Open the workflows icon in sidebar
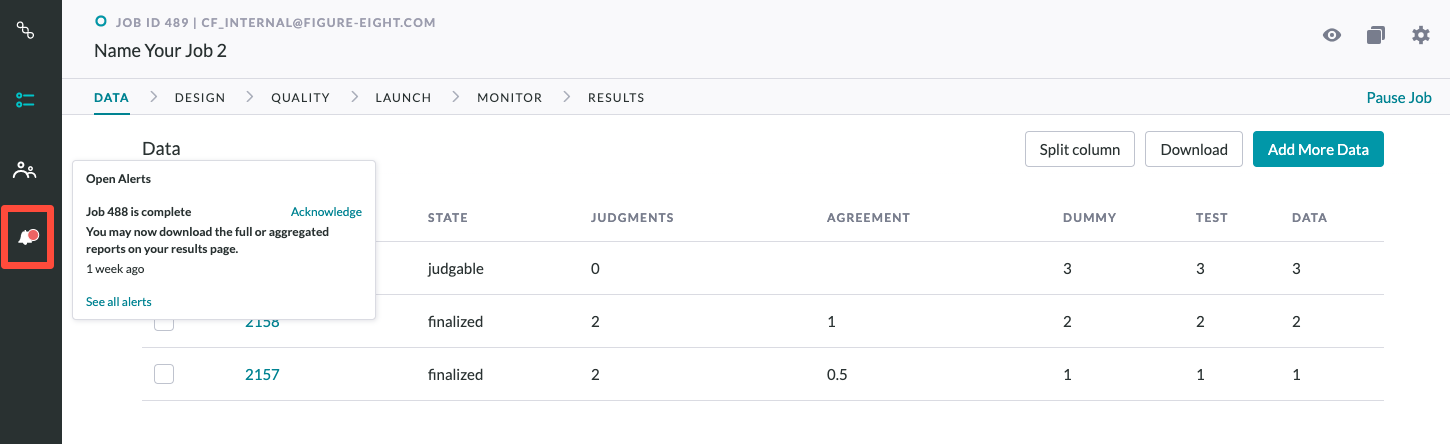The height and width of the screenshot is (444, 1450). [25, 30]
